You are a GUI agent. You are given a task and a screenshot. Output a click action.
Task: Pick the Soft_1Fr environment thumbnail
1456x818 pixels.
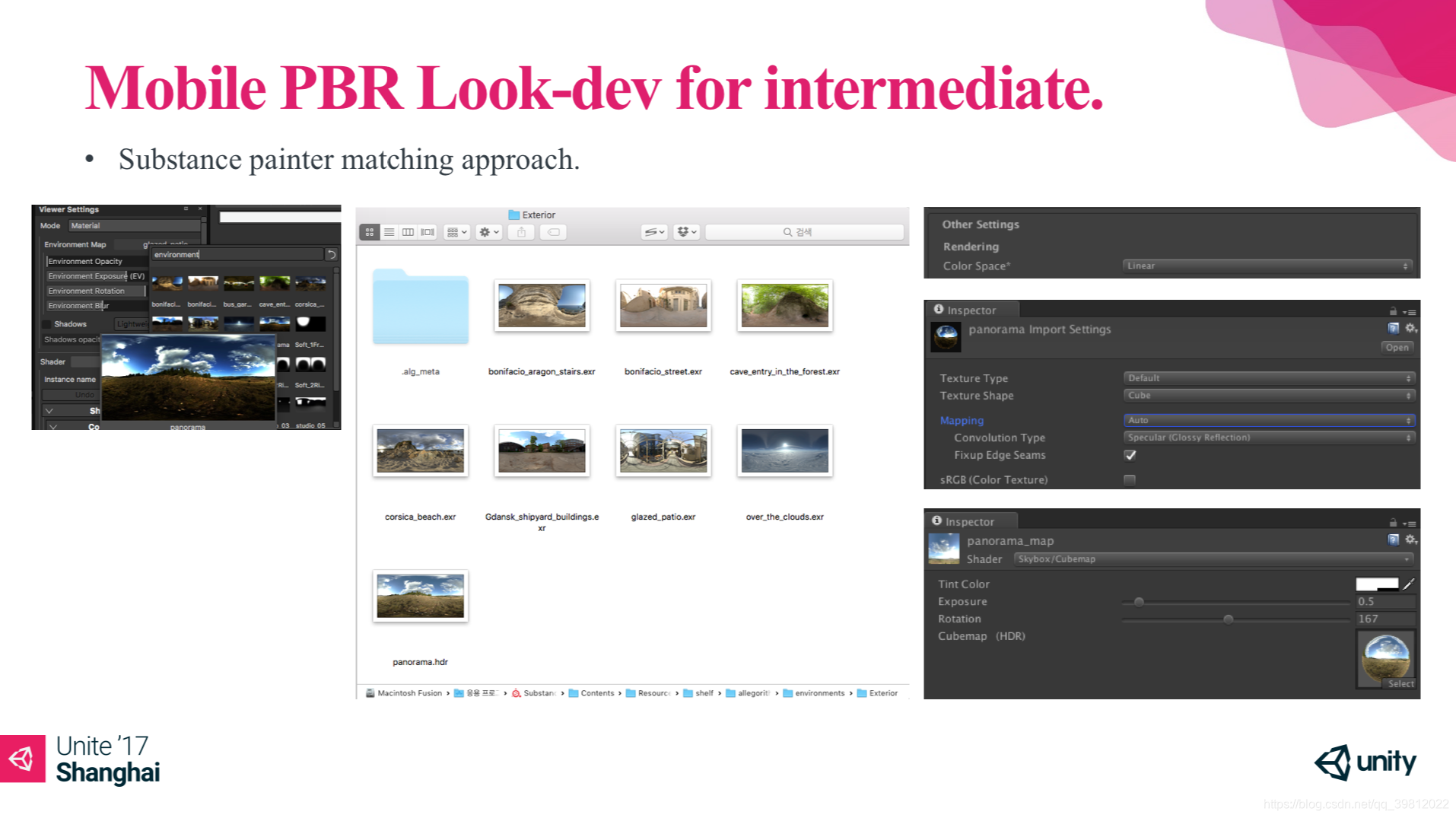[x=310, y=324]
